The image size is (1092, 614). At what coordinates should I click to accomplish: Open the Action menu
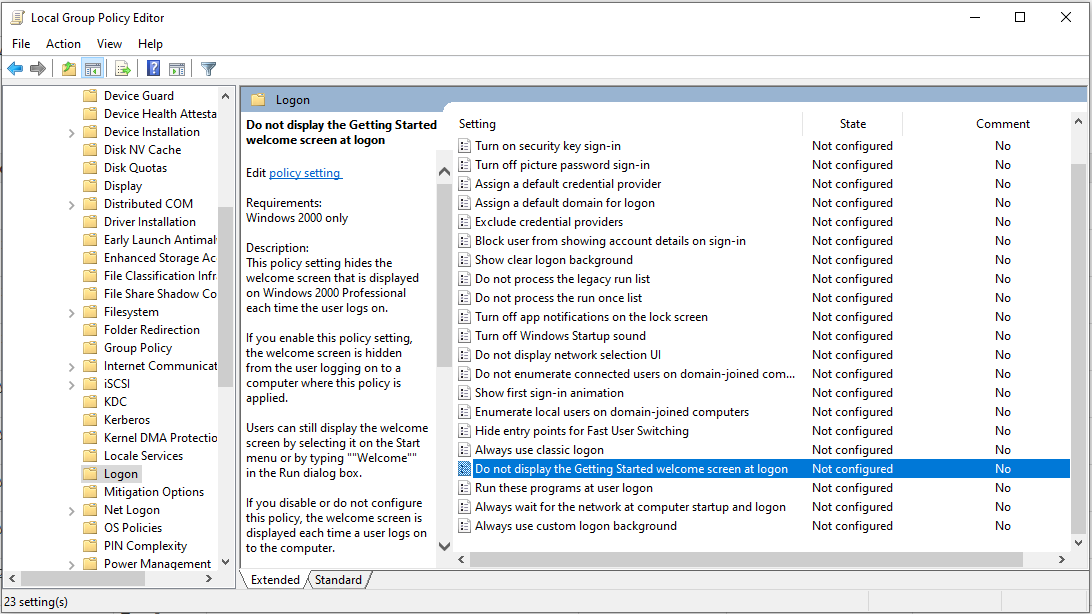pyautogui.click(x=63, y=43)
